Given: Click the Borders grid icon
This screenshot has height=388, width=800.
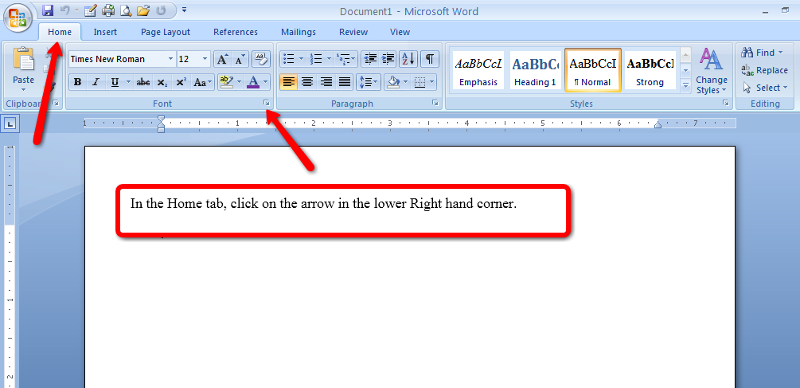Looking at the screenshot, I should coord(420,82).
